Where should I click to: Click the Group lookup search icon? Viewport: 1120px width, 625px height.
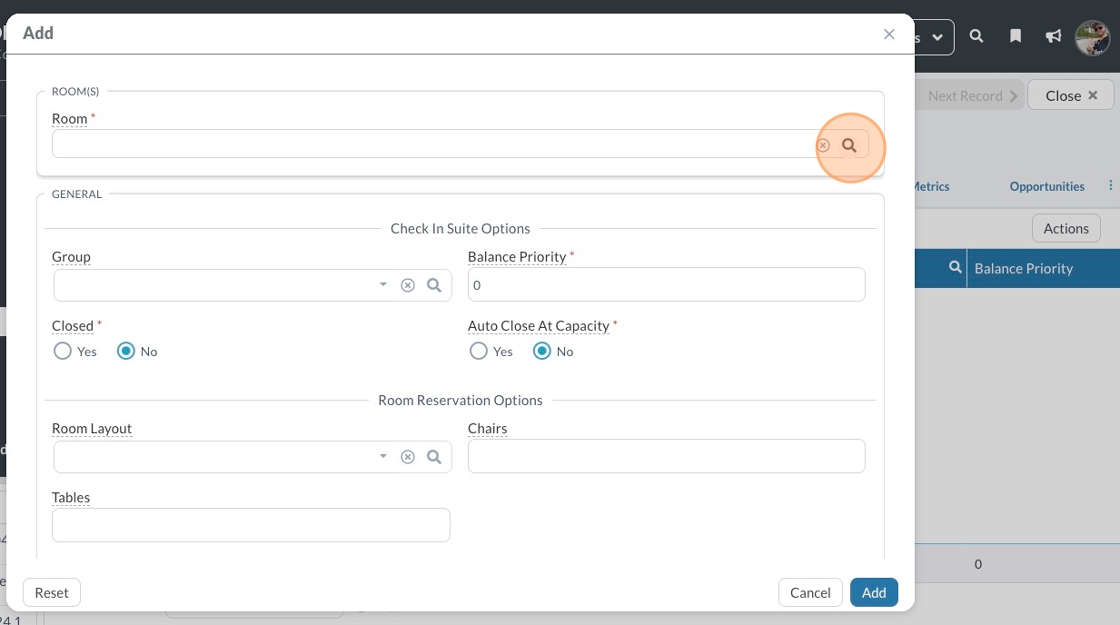pos(434,285)
